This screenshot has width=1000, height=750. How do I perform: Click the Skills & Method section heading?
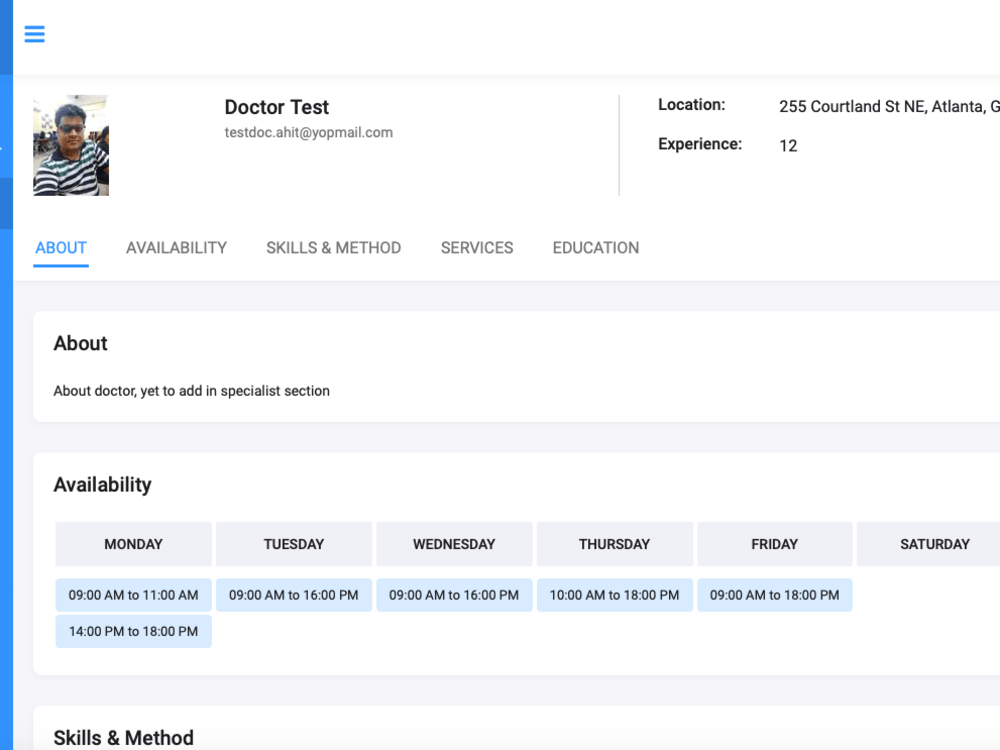[x=124, y=738]
